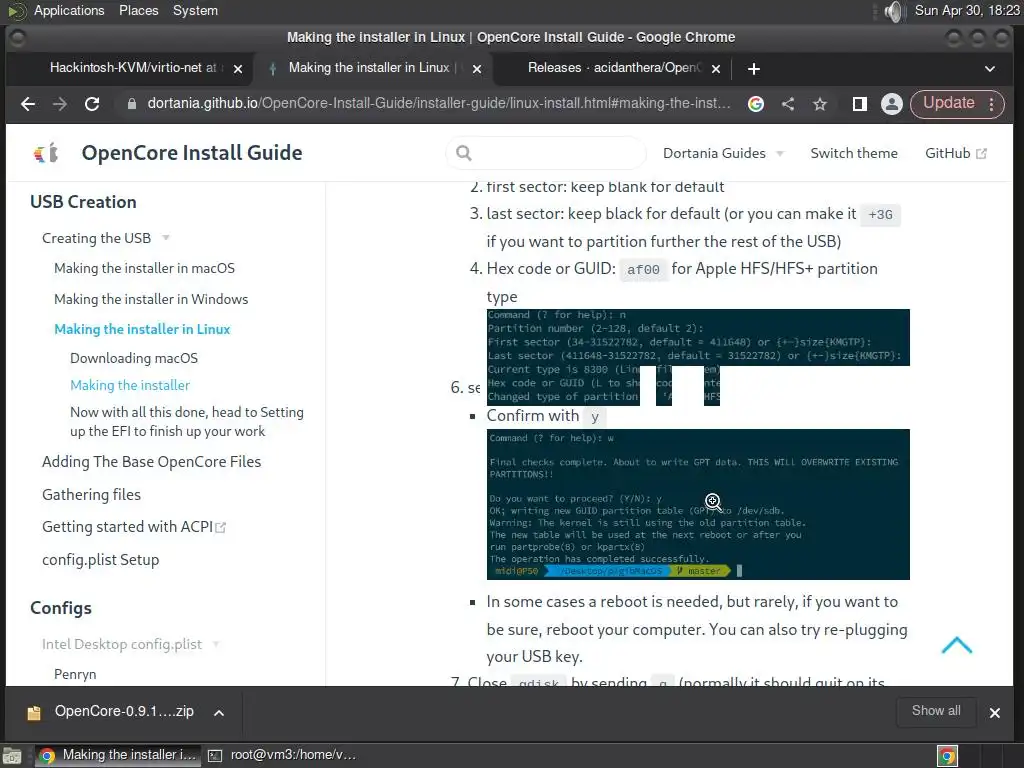Viewport: 1024px width, 768px height.
Task: Switch to the root@vm3 terminal window
Action: (282, 755)
